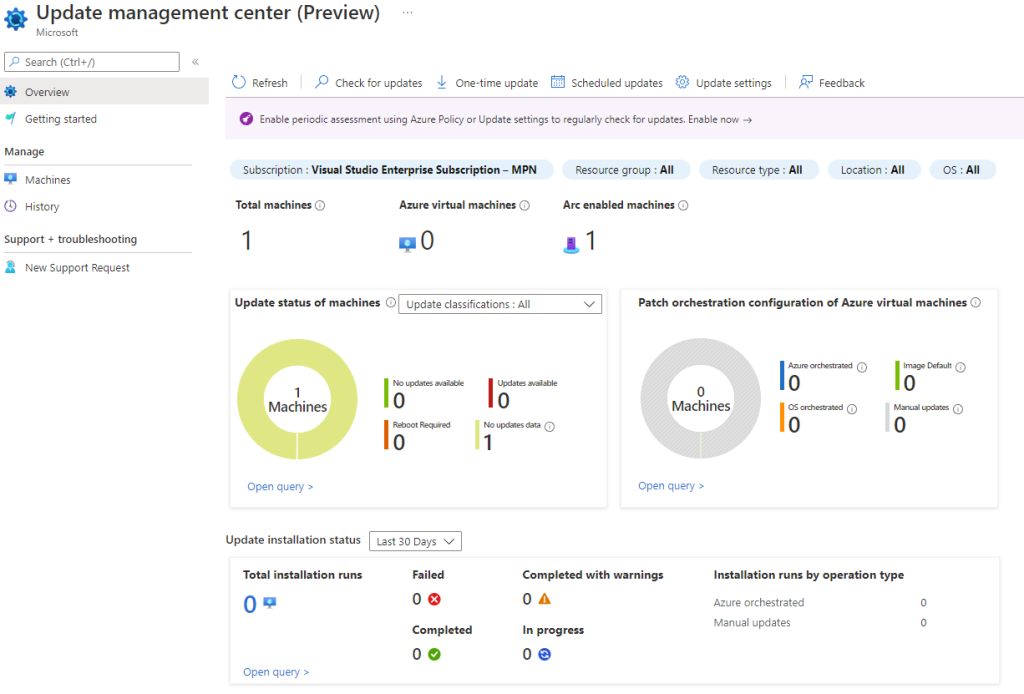This screenshot has height=694, width=1024.
Task: Show info tooltip for Update status of machines
Action: (x=391, y=303)
